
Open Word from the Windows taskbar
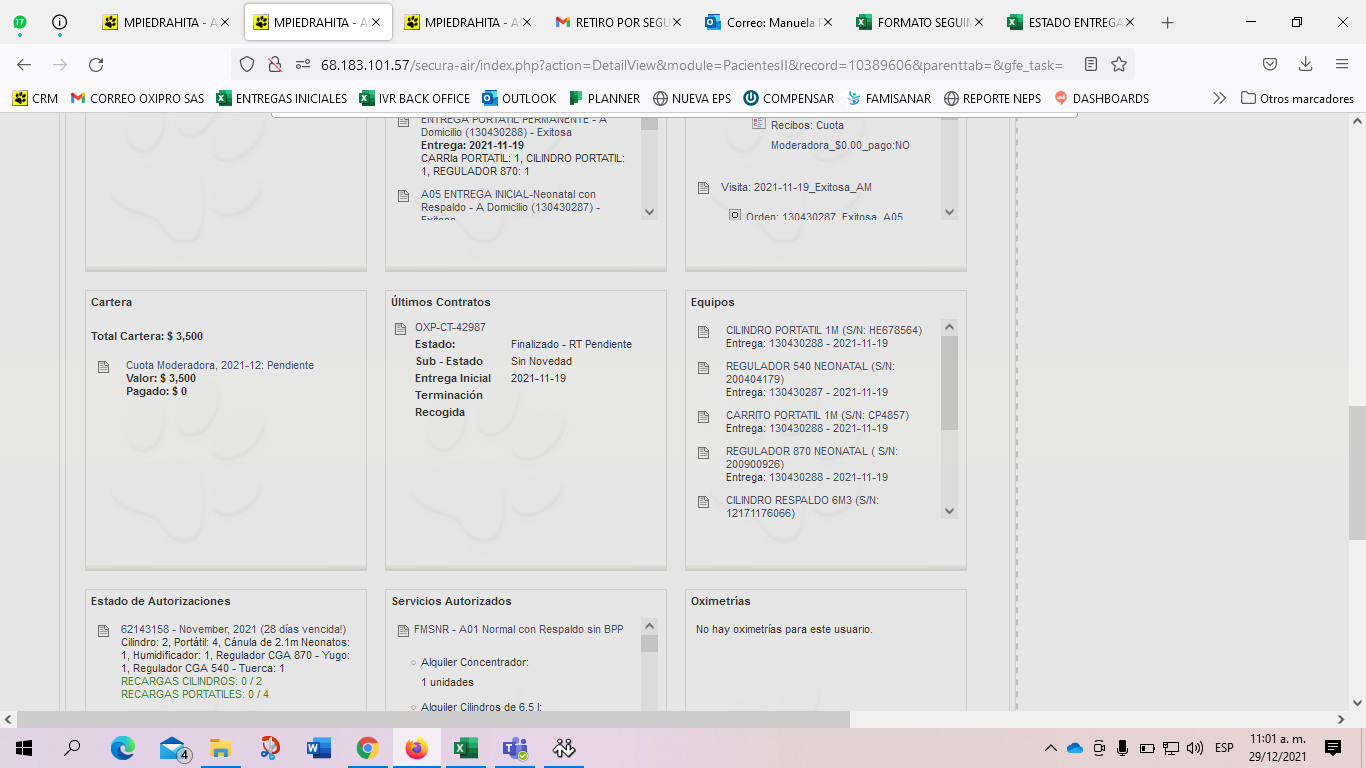[x=319, y=748]
